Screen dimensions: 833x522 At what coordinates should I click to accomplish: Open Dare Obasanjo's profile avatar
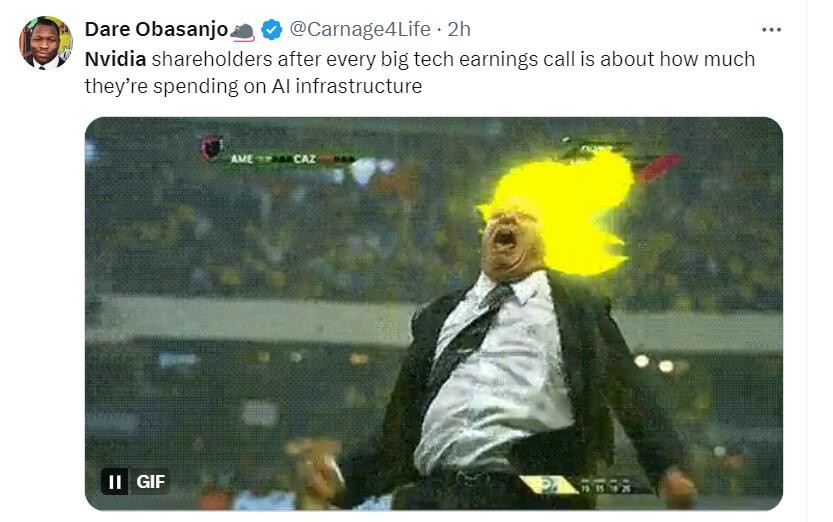(x=46, y=42)
